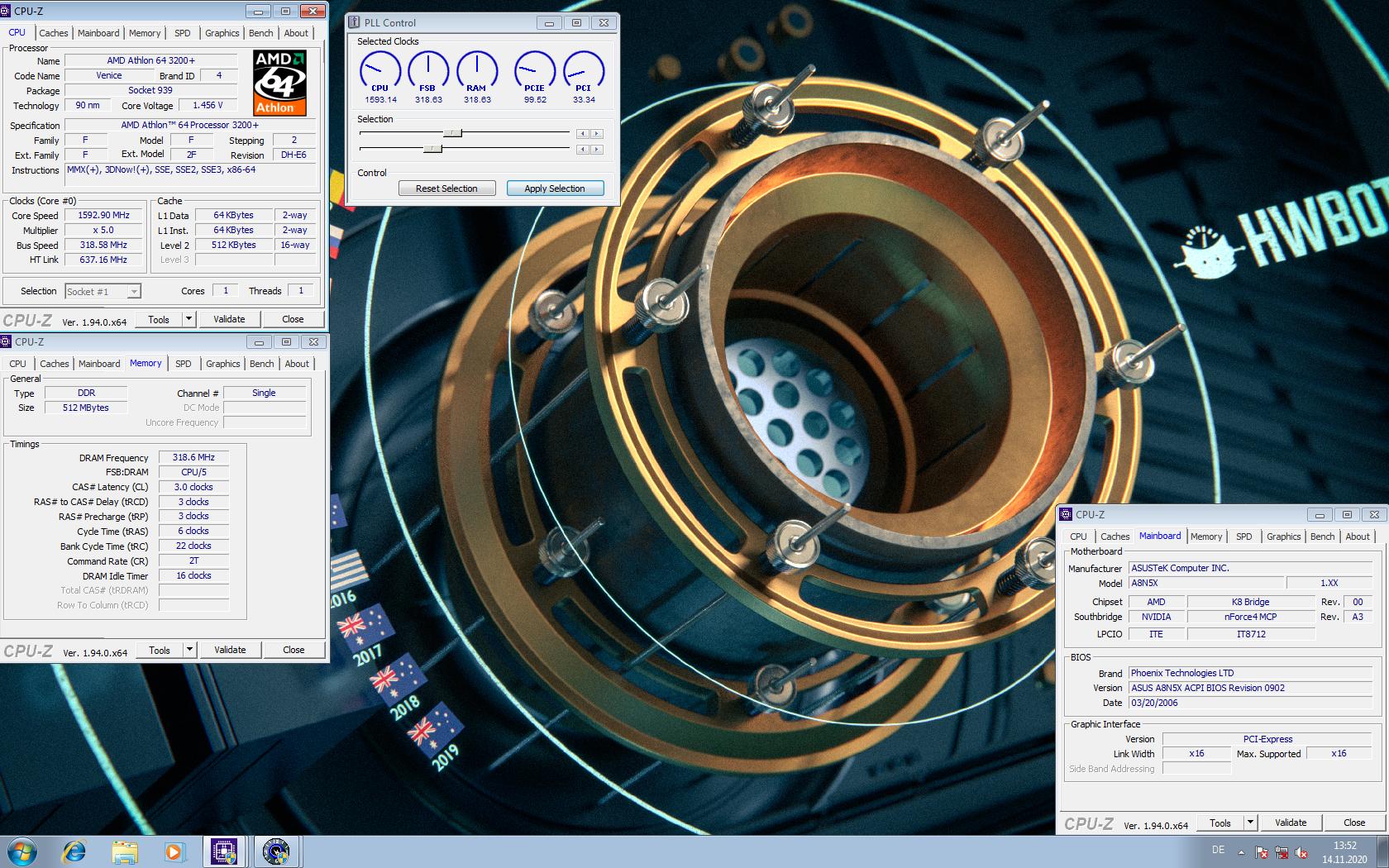Switch to CPU-Z taskbar button
Image resolution: width=1389 pixels, height=868 pixels.
pos(224,851)
